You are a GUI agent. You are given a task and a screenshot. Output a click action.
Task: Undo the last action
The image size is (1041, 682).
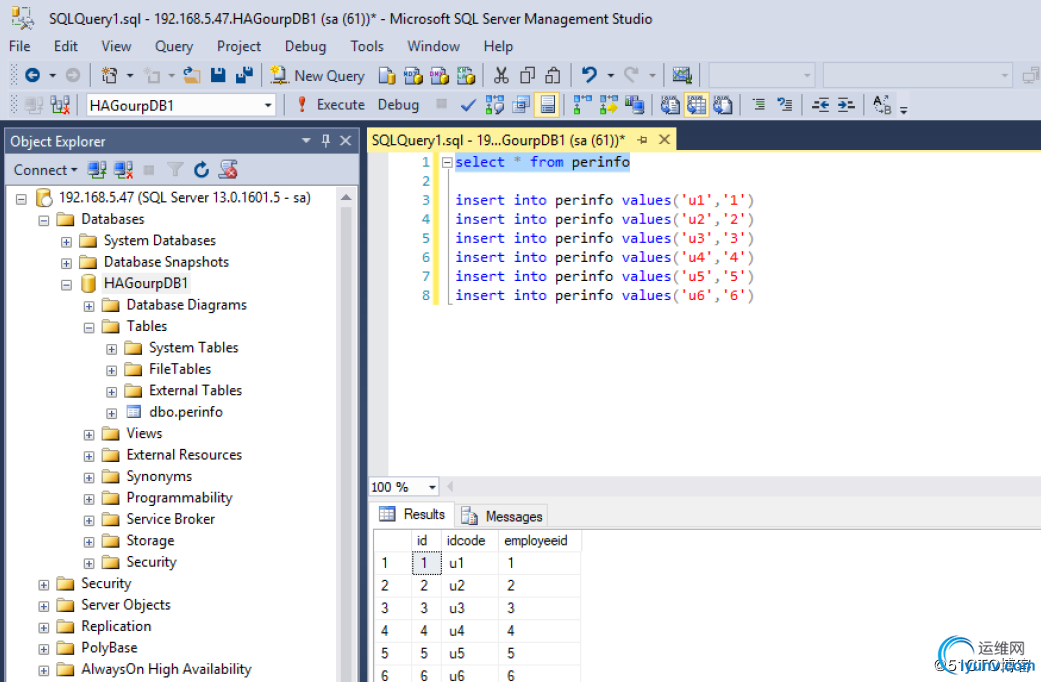(589, 75)
